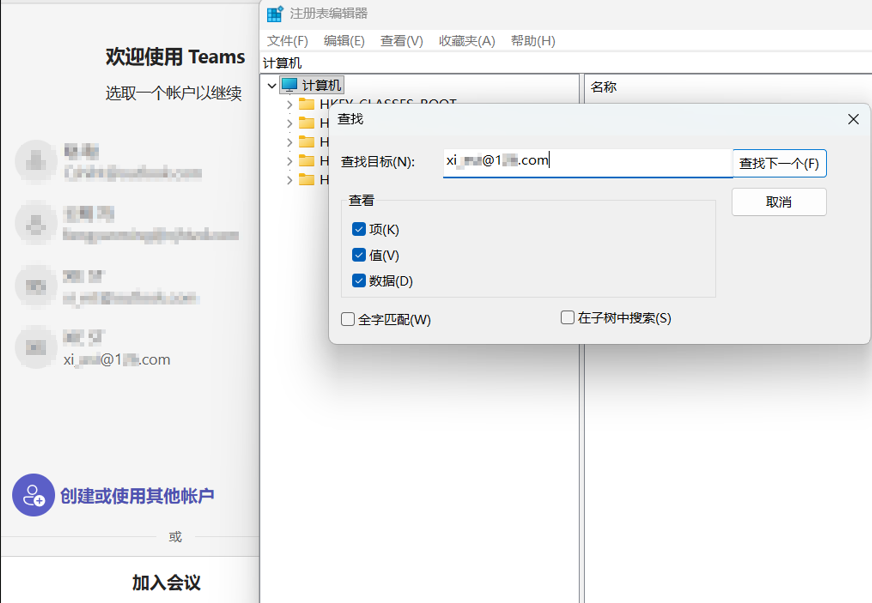Expand the HKEY_CLASSES_ROOT node arrow

289,103
